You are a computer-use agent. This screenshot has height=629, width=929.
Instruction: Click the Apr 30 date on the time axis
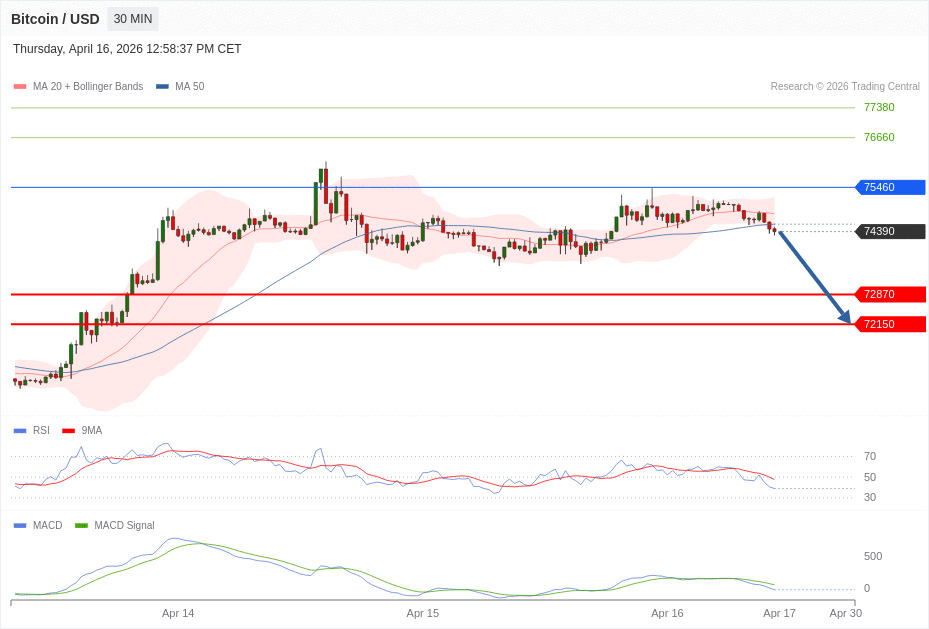(x=845, y=613)
